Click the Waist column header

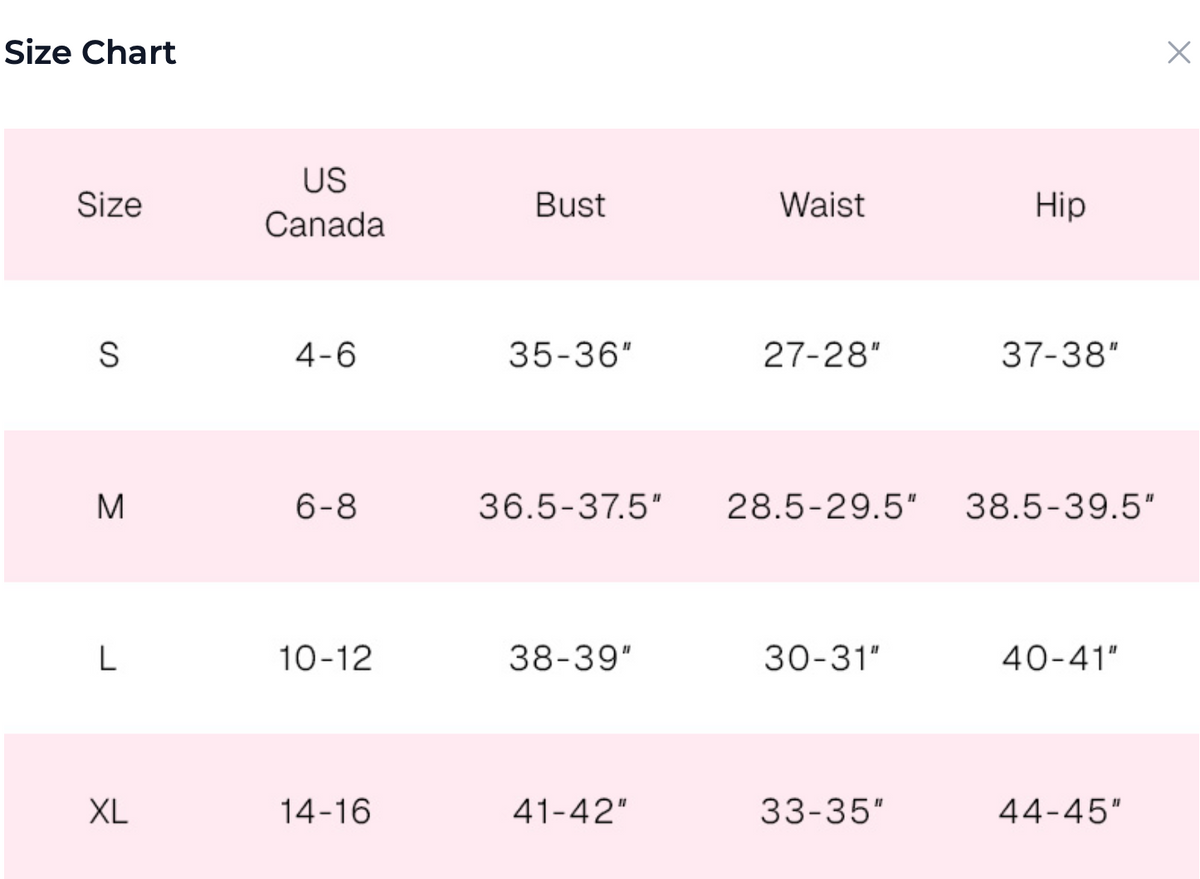coord(822,205)
